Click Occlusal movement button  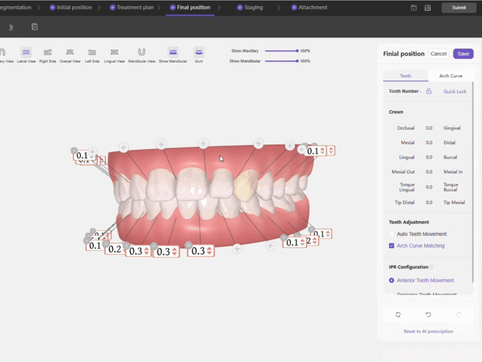point(406,128)
